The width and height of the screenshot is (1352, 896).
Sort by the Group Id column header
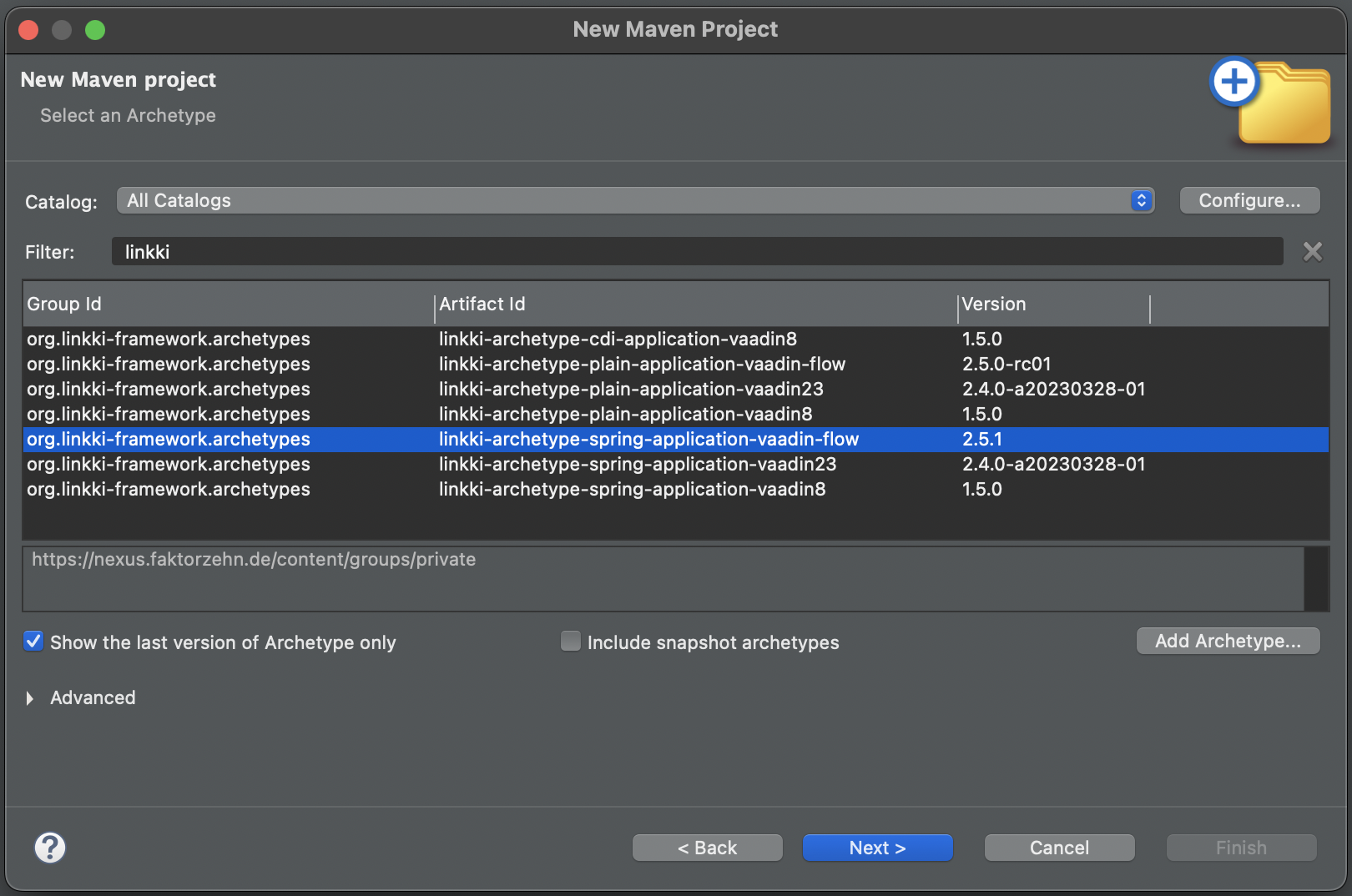point(229,305)
